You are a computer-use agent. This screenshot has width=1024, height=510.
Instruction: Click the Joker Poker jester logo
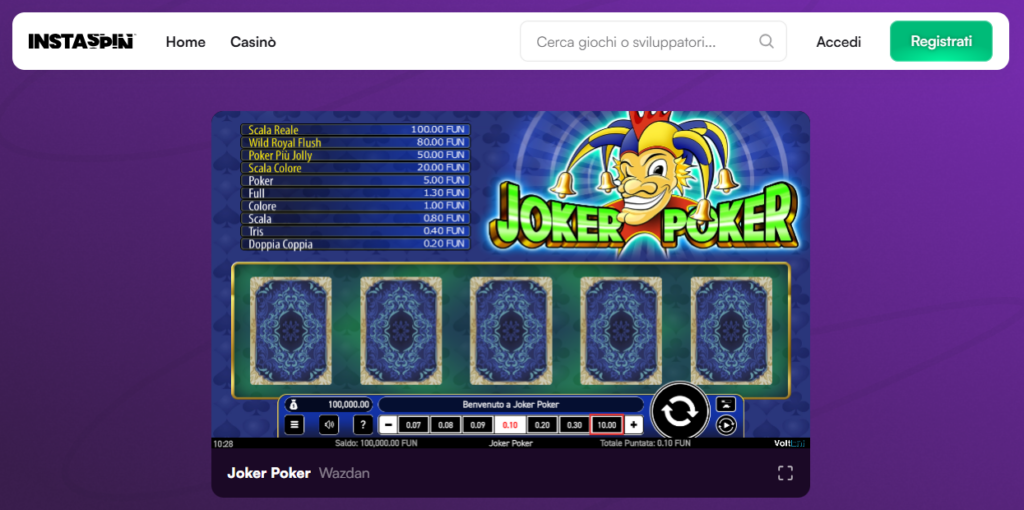[x=643, y=185]
